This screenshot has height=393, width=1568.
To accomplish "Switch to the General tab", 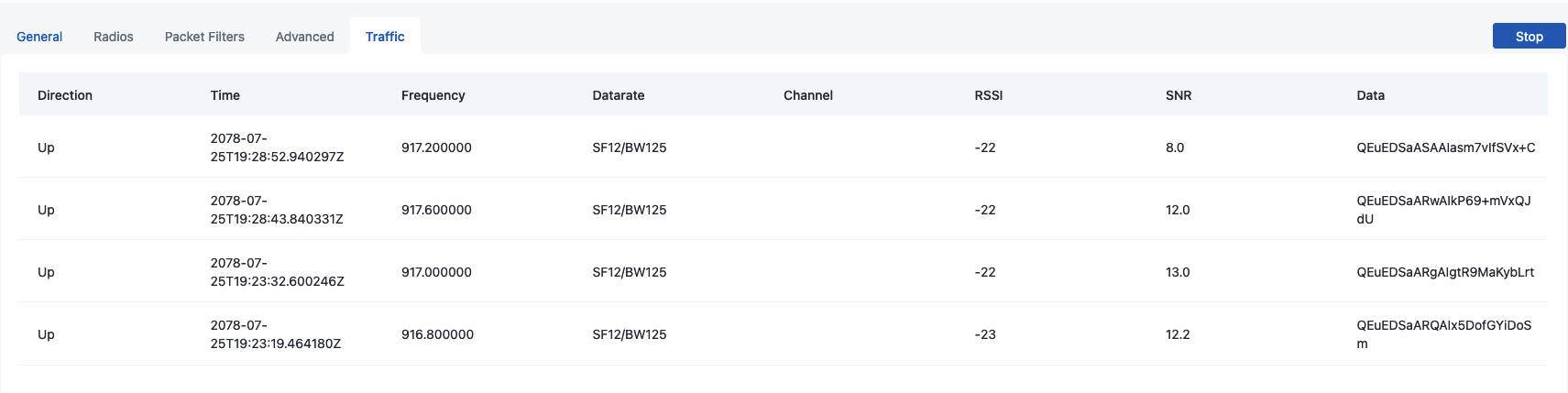I will pos(39,37).
